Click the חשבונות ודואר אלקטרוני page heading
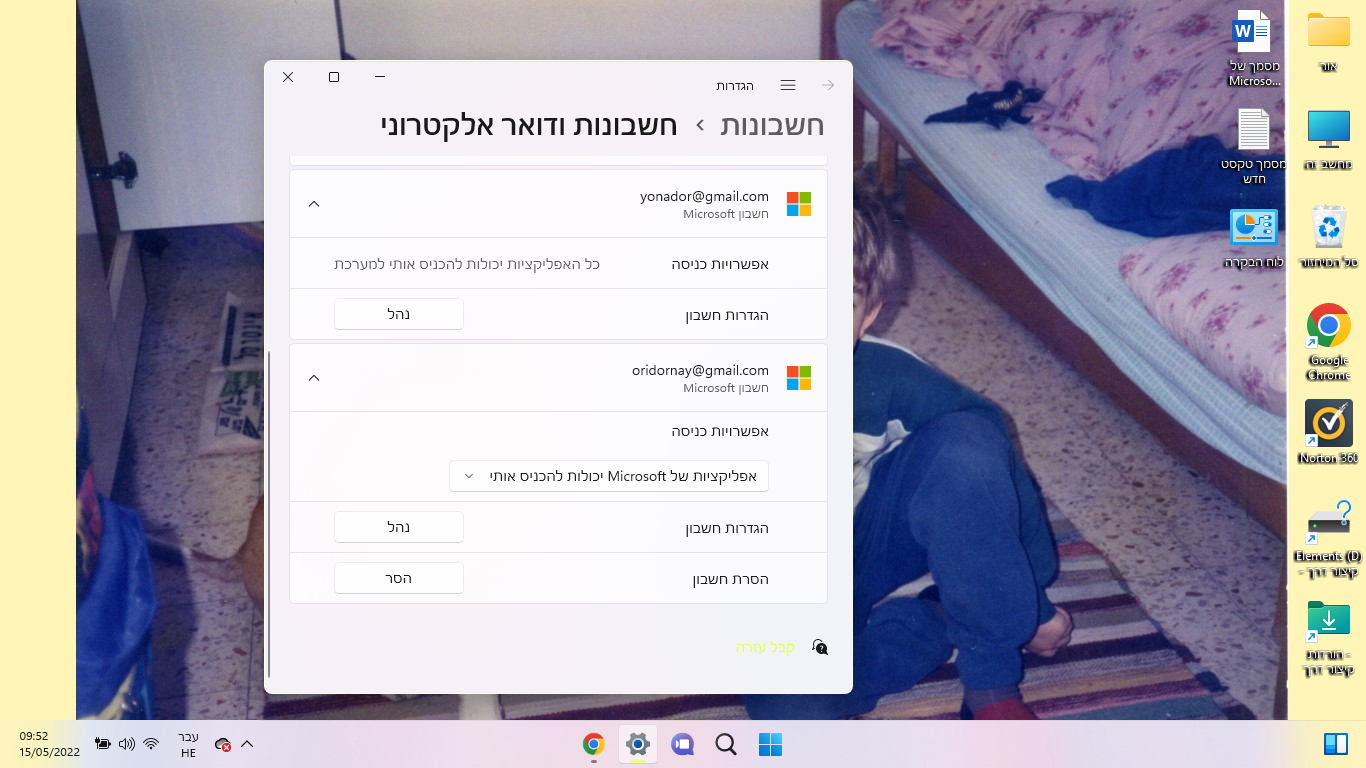 click(x=529, y=125)
